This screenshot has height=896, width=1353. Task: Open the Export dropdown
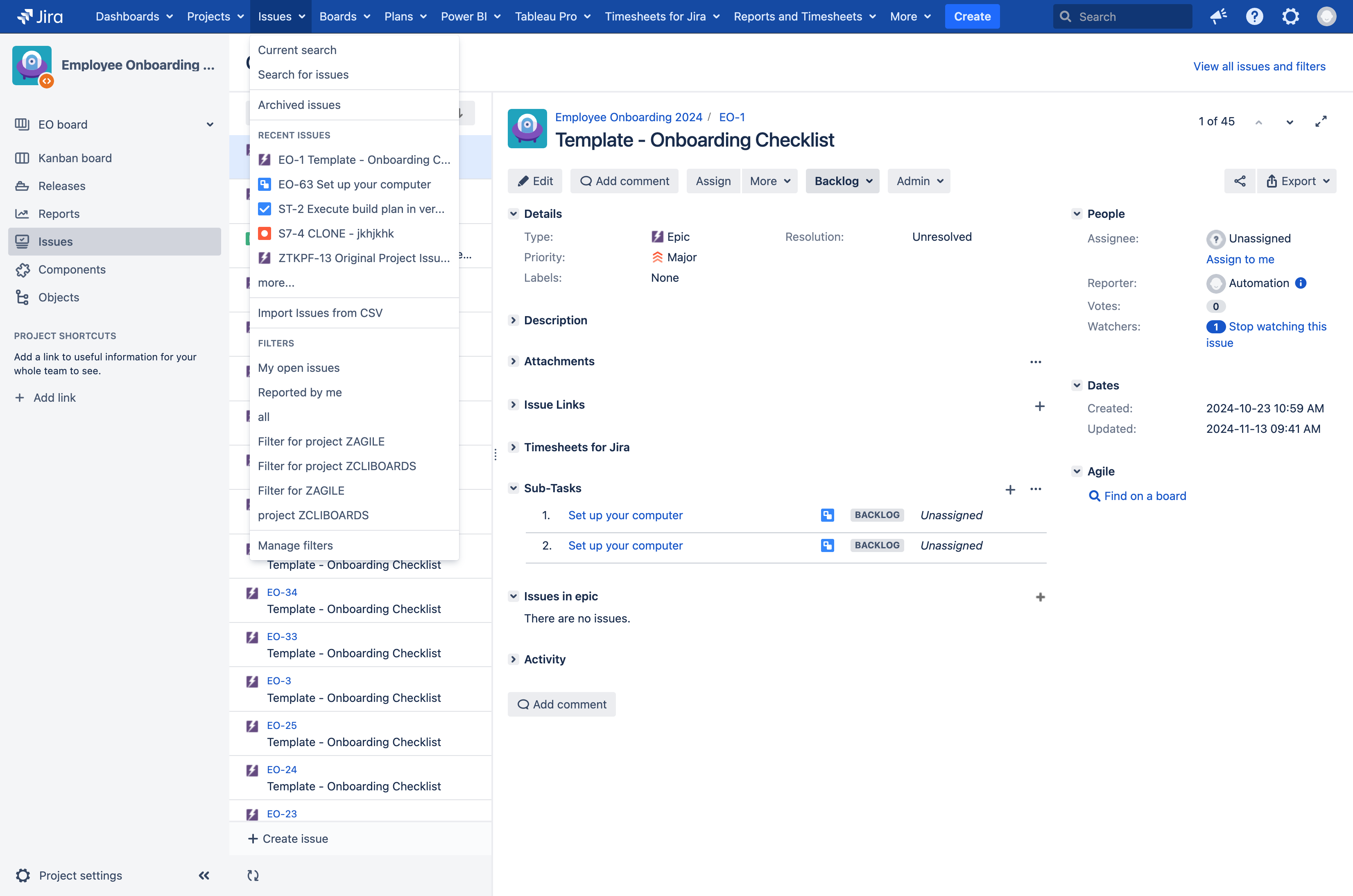click(x=1297, y=181)
